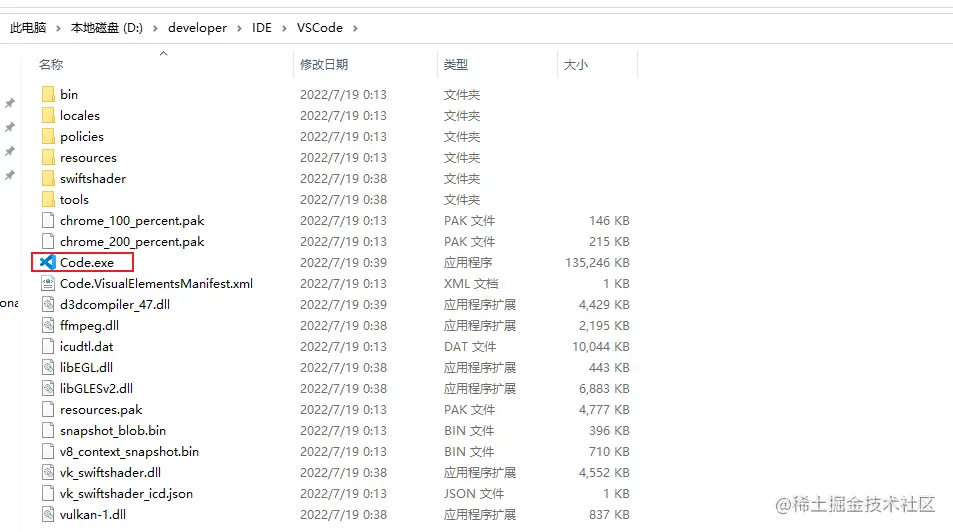Click the vulkan-1.dll file icon
Viewport: 953px width, 532px height.
(48, 514)
